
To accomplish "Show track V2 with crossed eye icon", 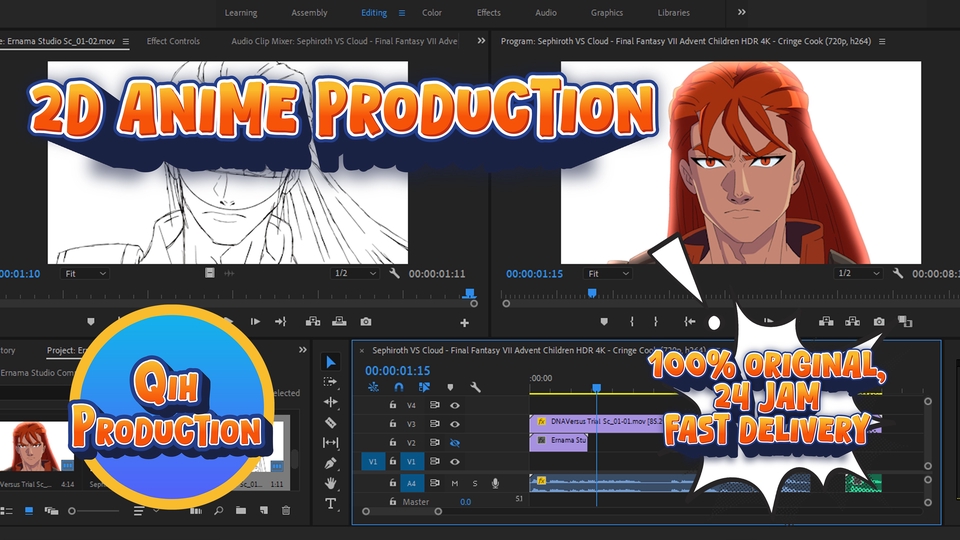I will [x=455, y=443].
